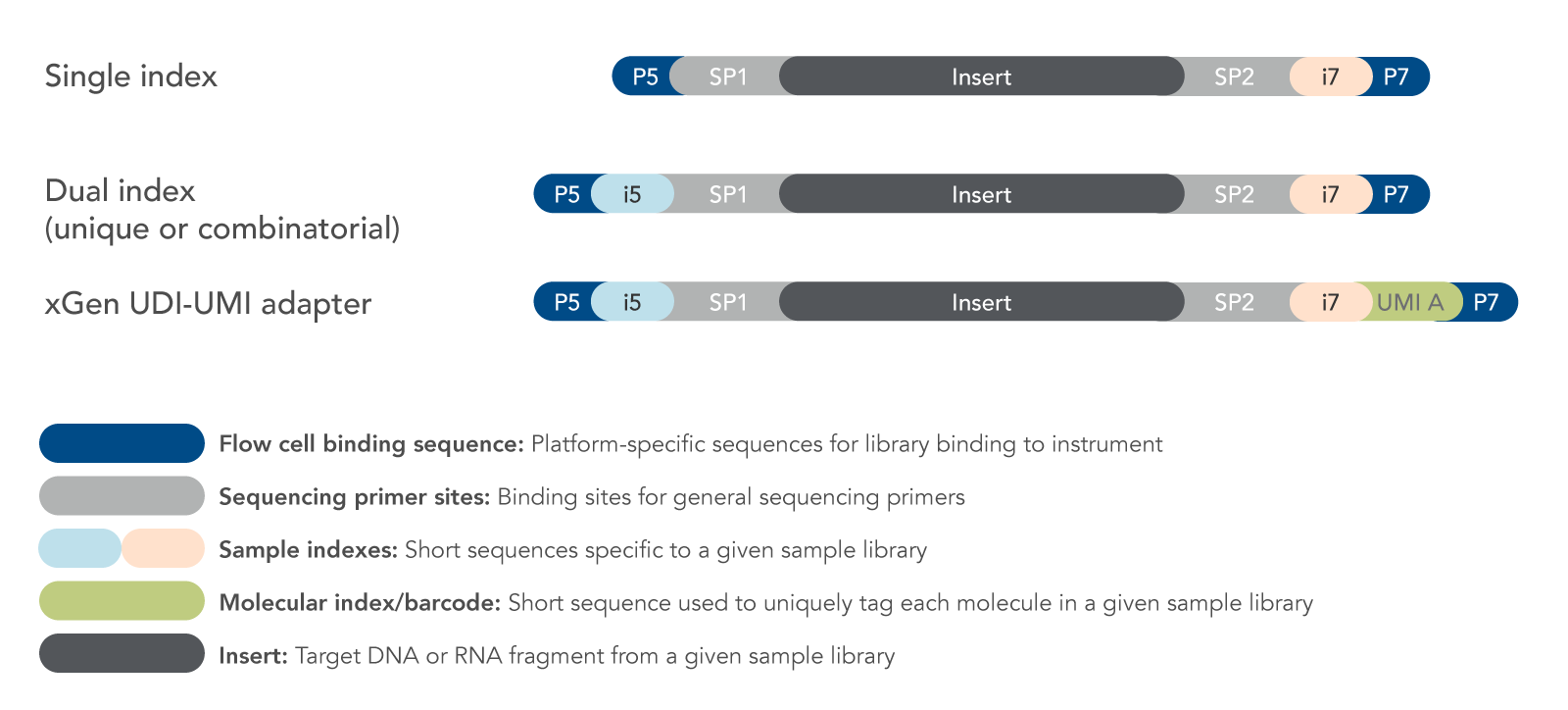Click the "Flow cell binding sequence" legend text
1568x710 pixels.
click(x=371, y=444)
